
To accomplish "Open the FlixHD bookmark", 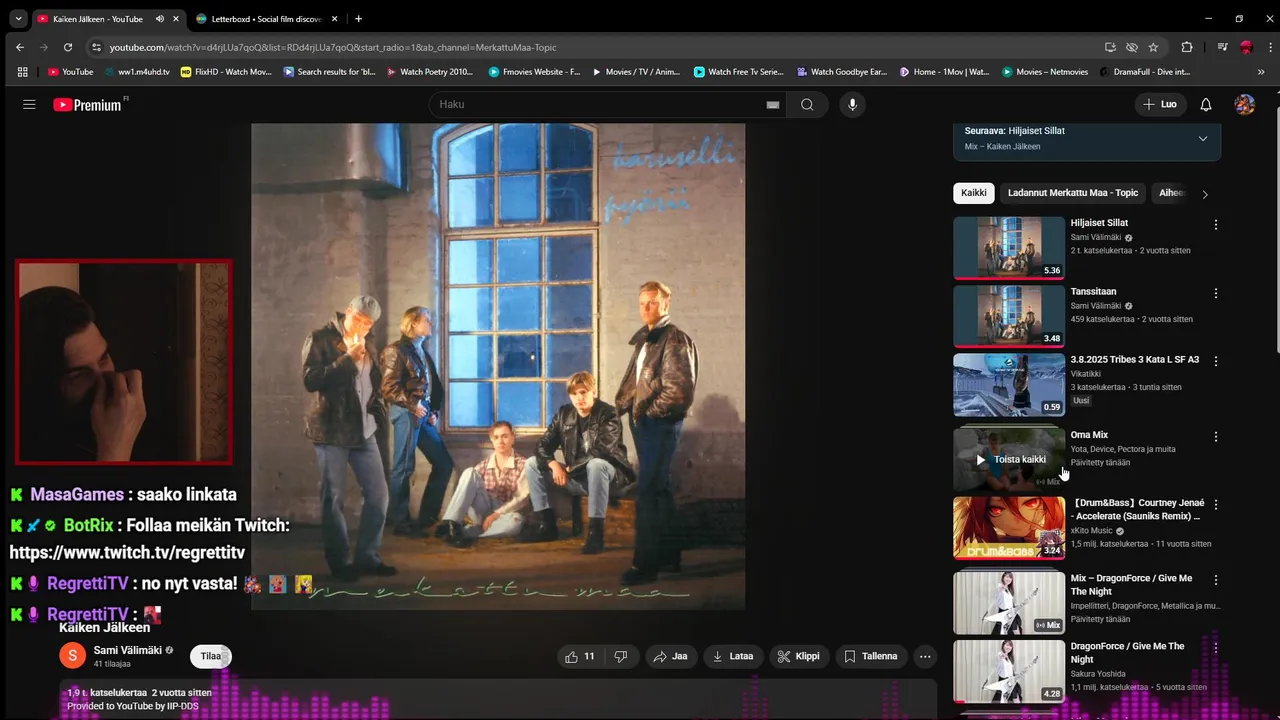I will pos(226,72).
